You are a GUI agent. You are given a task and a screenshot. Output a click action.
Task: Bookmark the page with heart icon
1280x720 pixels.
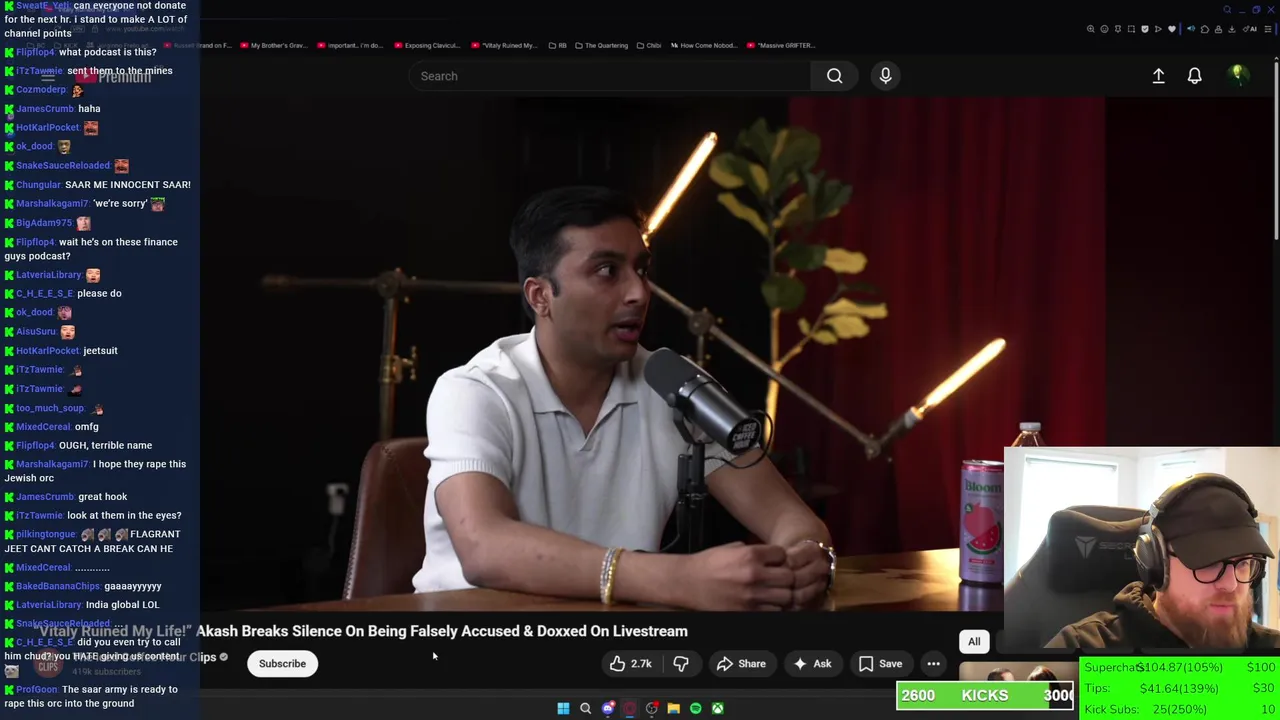(1172, 29)
